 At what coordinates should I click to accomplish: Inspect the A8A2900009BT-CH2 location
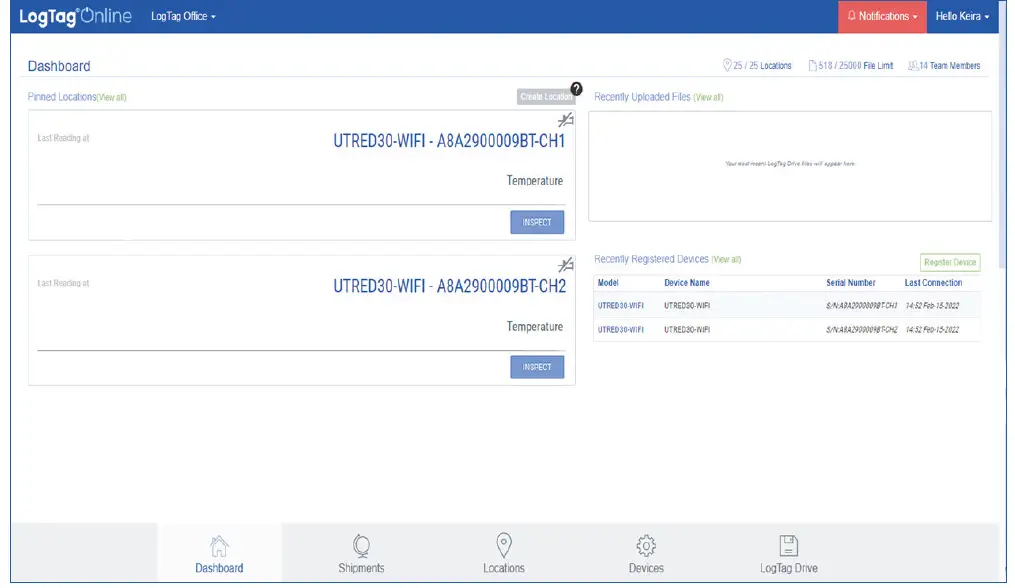click(x=537, y=367)
